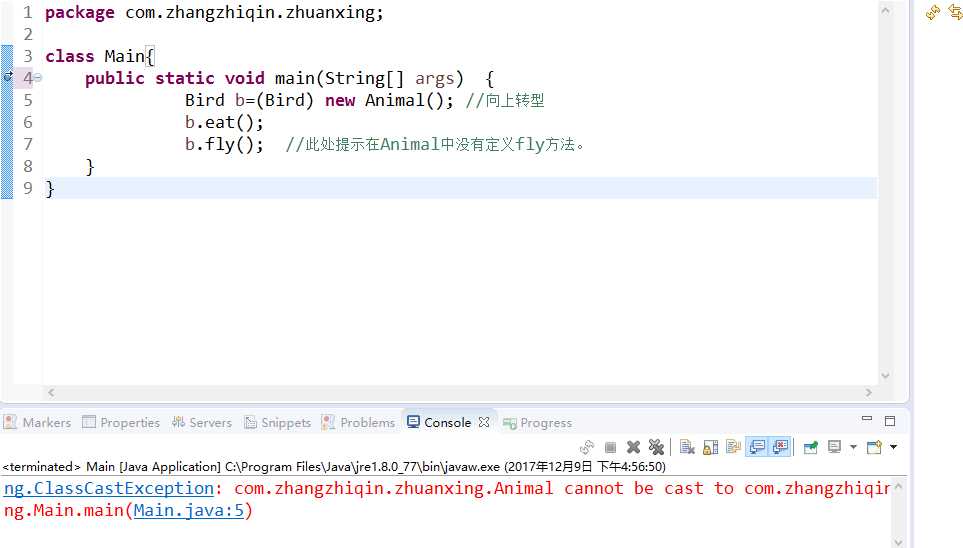Click Remove All Terminated Launches double-X icon
This screenshot has width=963, height=548.
(x=656, y=447)
